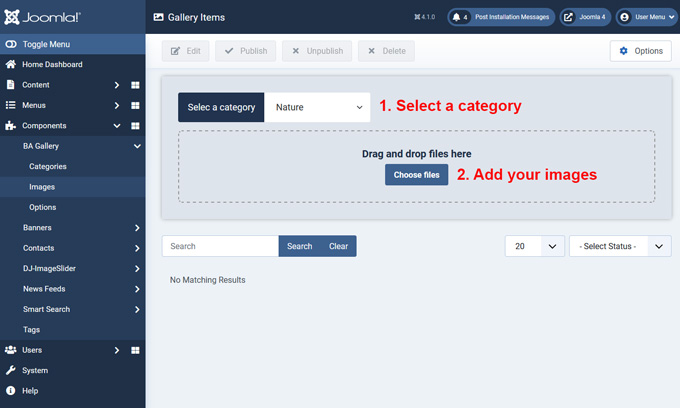This screenshot has height=408, width=680.
Task: Click the Menus list icon
Action: (x=11, y=105)
